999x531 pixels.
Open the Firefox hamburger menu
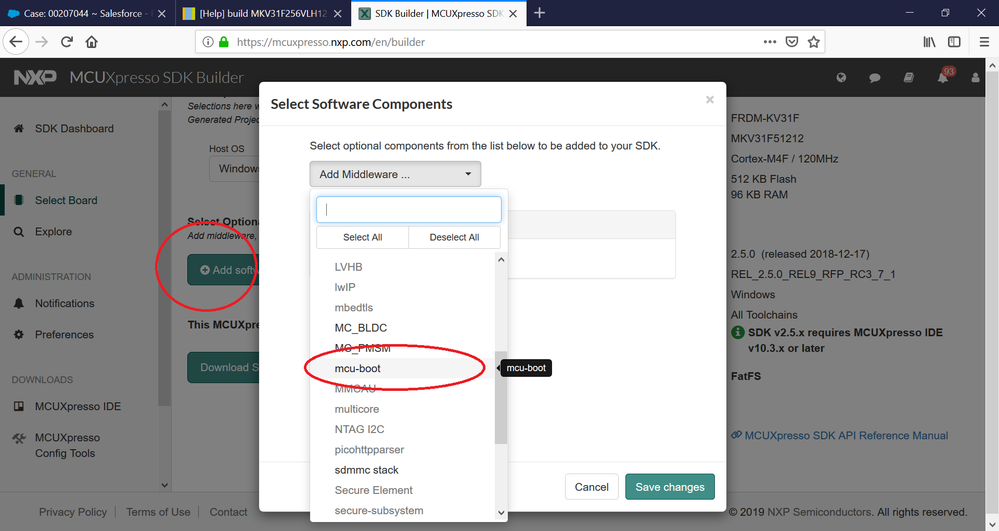[x=984, y=42]
